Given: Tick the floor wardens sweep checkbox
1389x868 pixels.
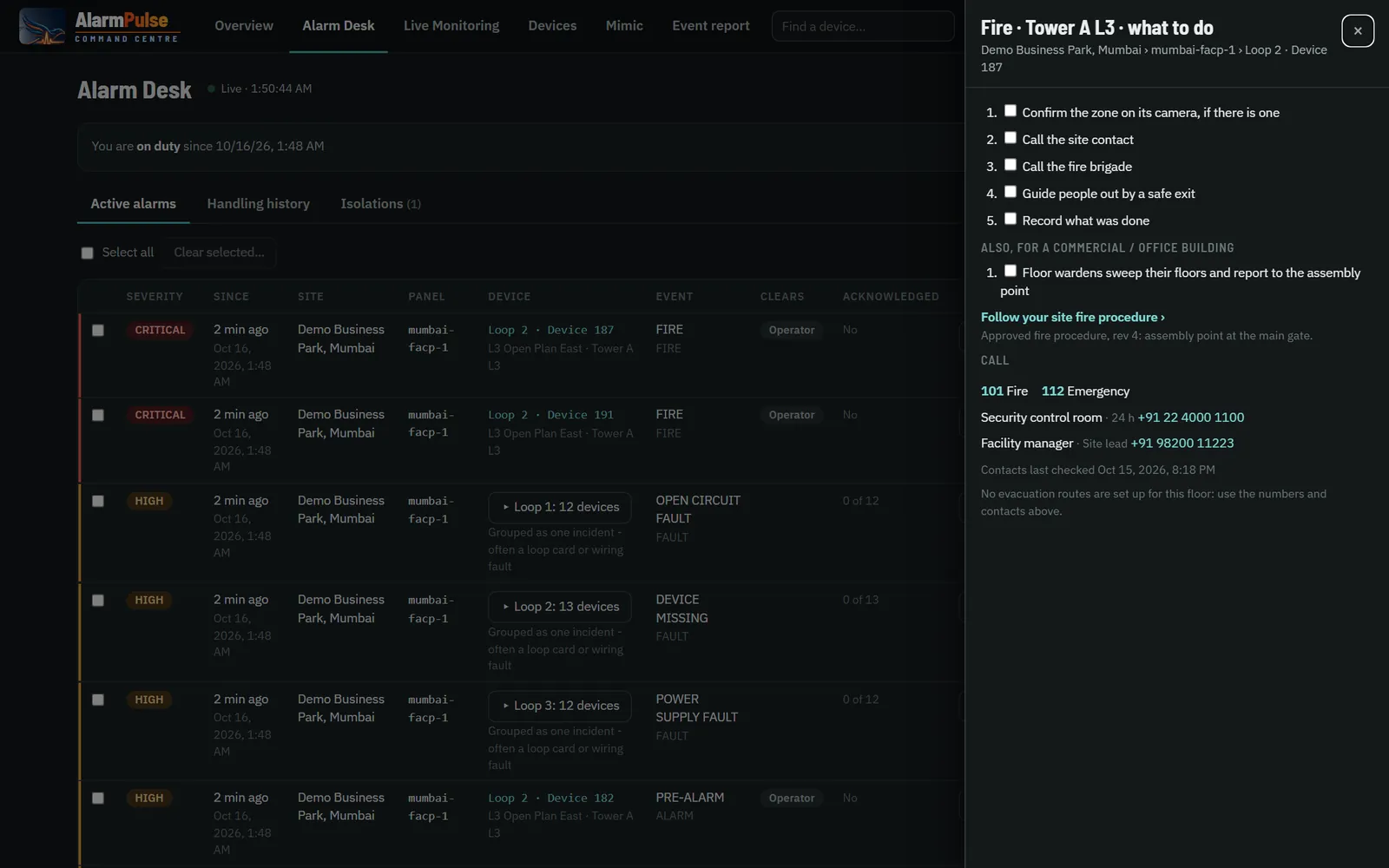Looking at the screenshot, I should click(x=1010, y=271).
